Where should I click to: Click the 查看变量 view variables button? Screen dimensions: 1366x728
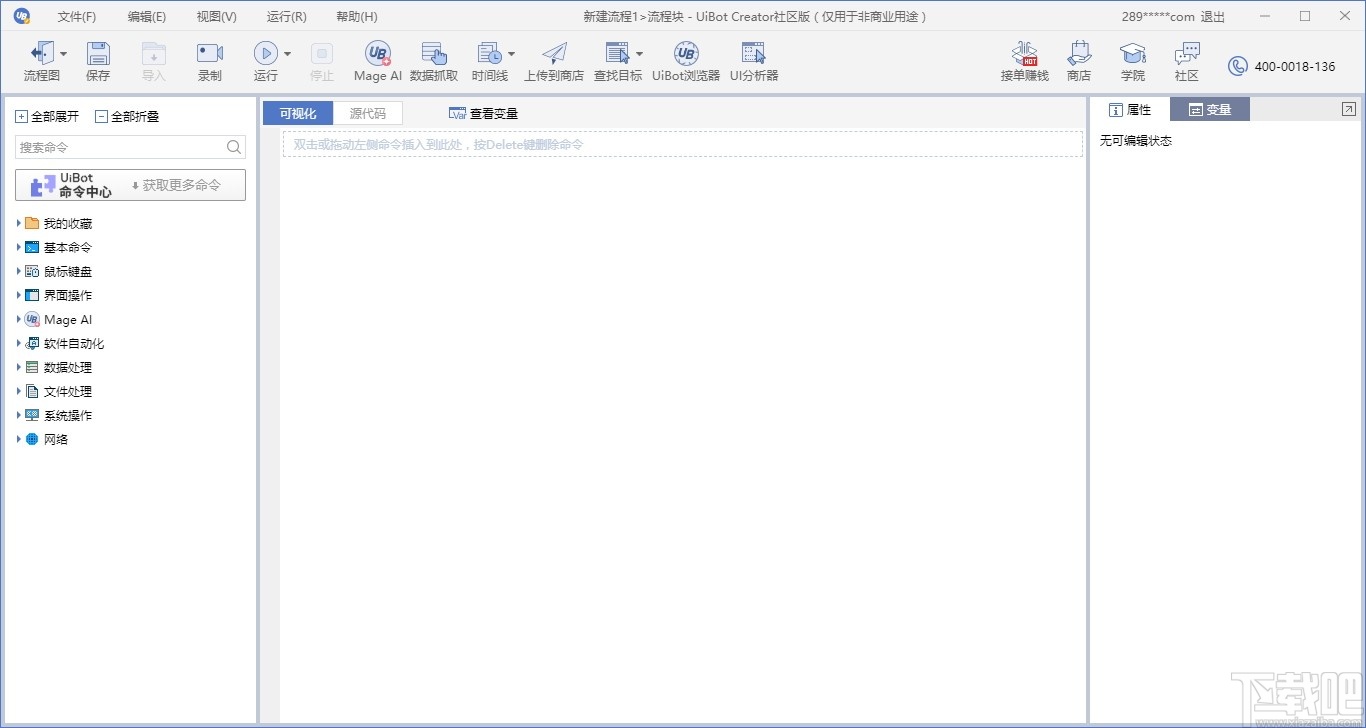point(484,114)
